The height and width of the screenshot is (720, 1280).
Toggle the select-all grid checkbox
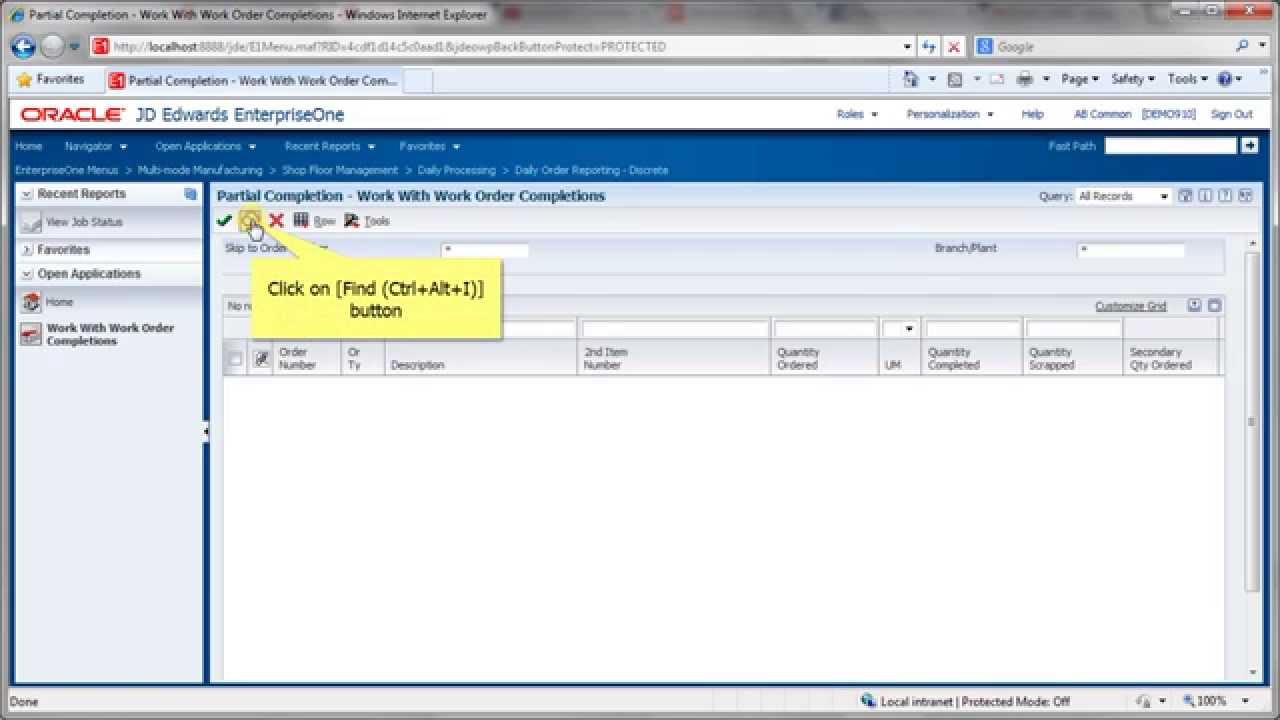[x=235, y=359]
